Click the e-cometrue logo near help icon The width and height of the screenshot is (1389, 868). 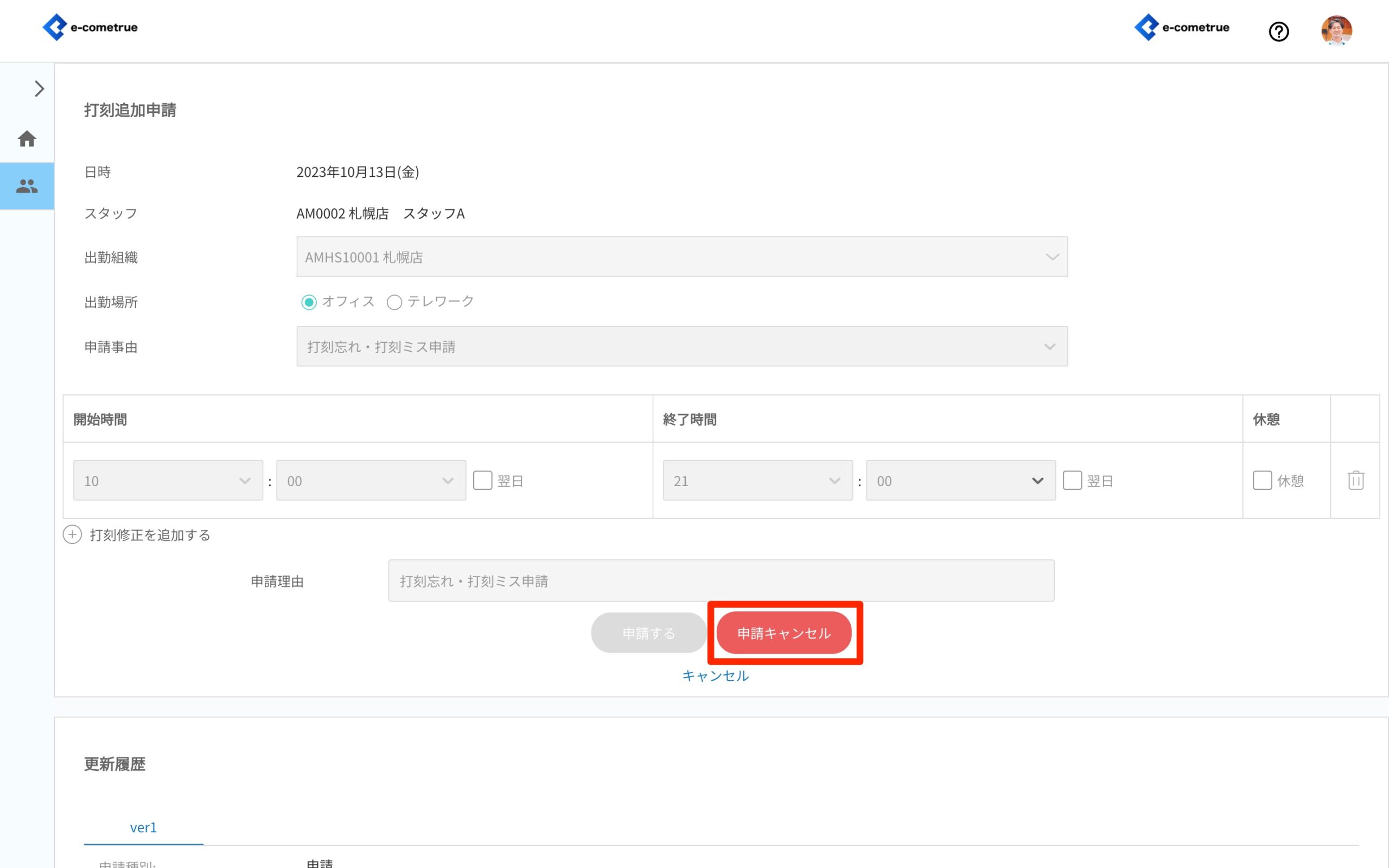[x=1182, y=27]
